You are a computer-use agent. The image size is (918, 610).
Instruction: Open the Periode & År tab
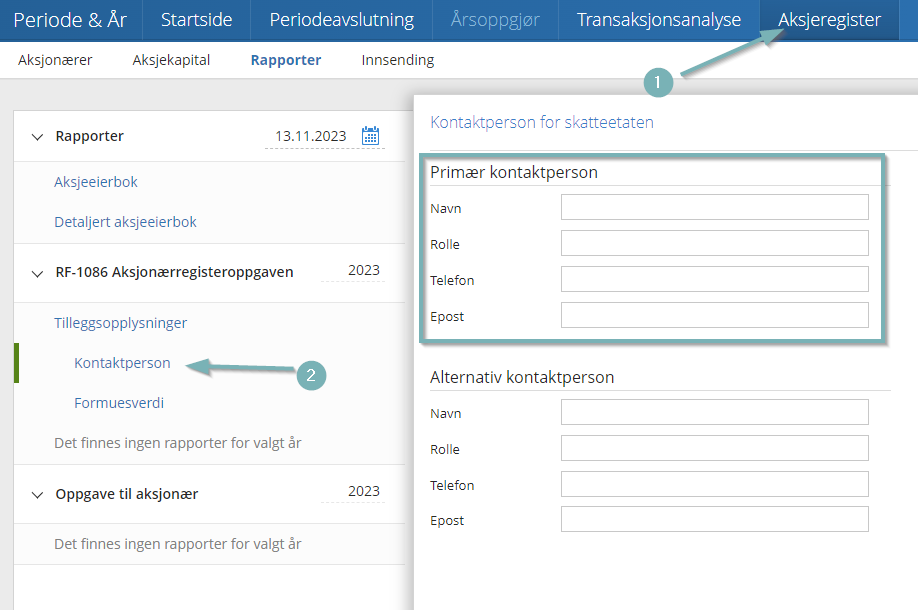(x=70, y=20)
